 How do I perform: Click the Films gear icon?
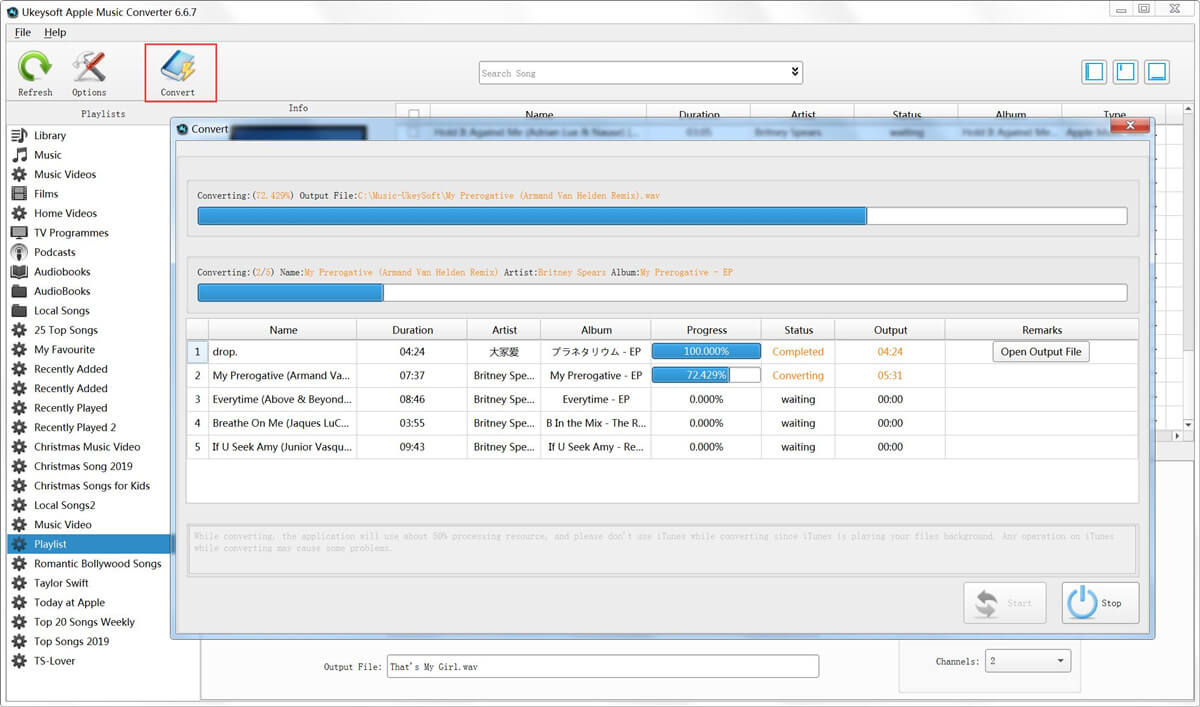(19, 194)
